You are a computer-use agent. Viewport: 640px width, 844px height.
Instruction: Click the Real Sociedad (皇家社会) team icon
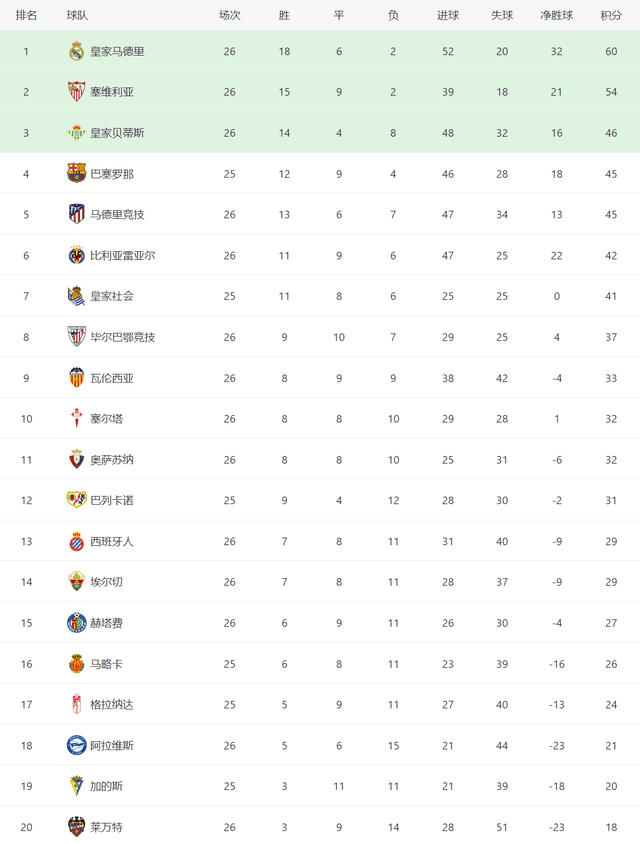coord(76,296)
